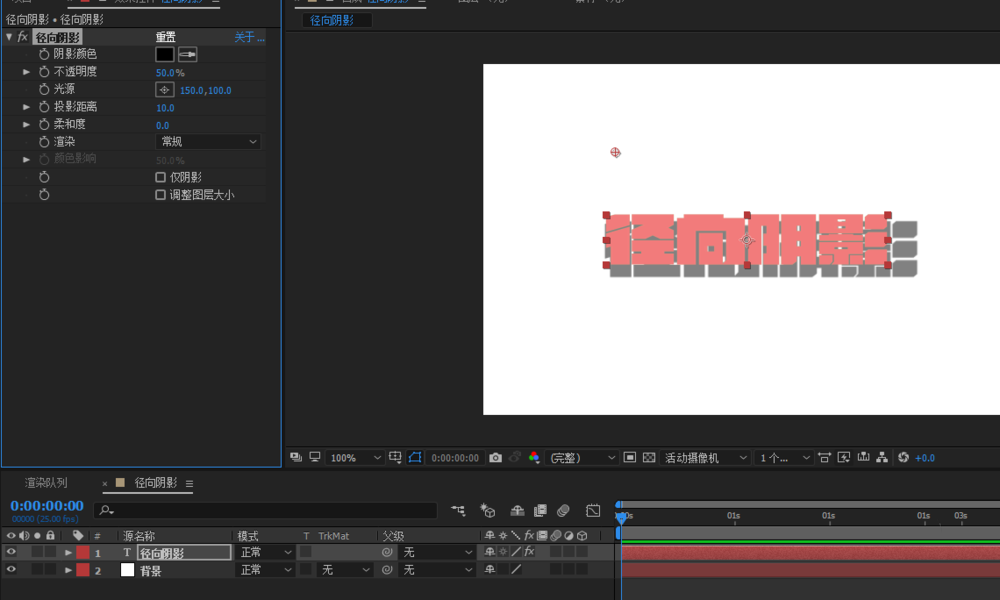Click the 重置 reset button for effect
This screenshot has width=1000, height=600.
[166, 37]
